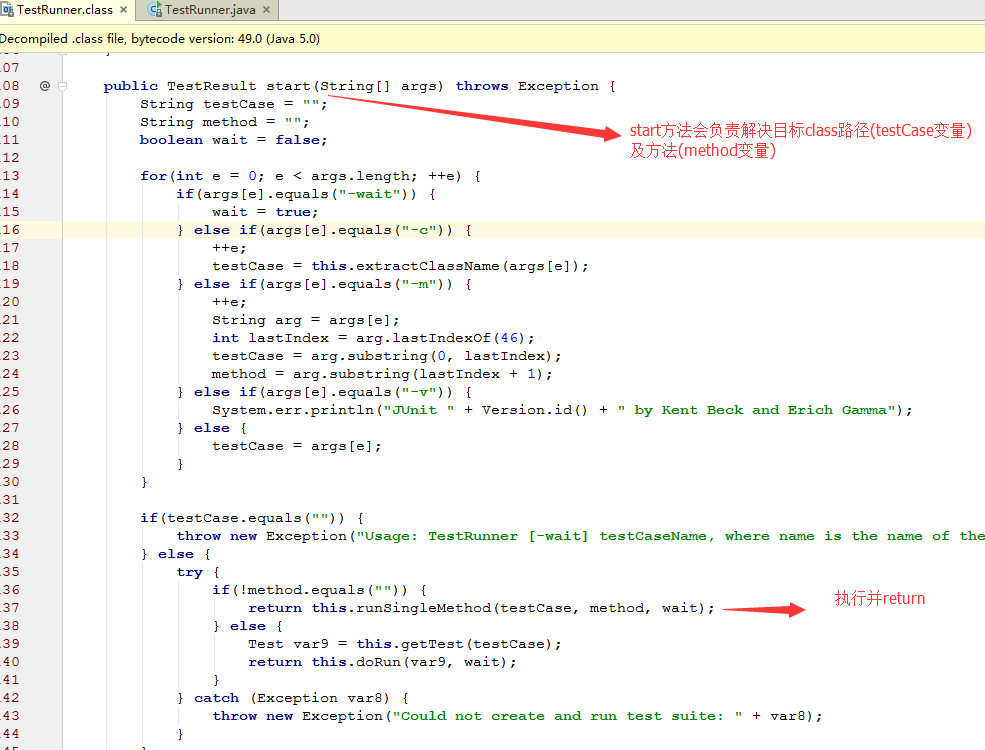Click the Java class icon on TestRunner.java tab
Image resolution: width=985 pixels, height=750 pixels.
coord(155,9)
